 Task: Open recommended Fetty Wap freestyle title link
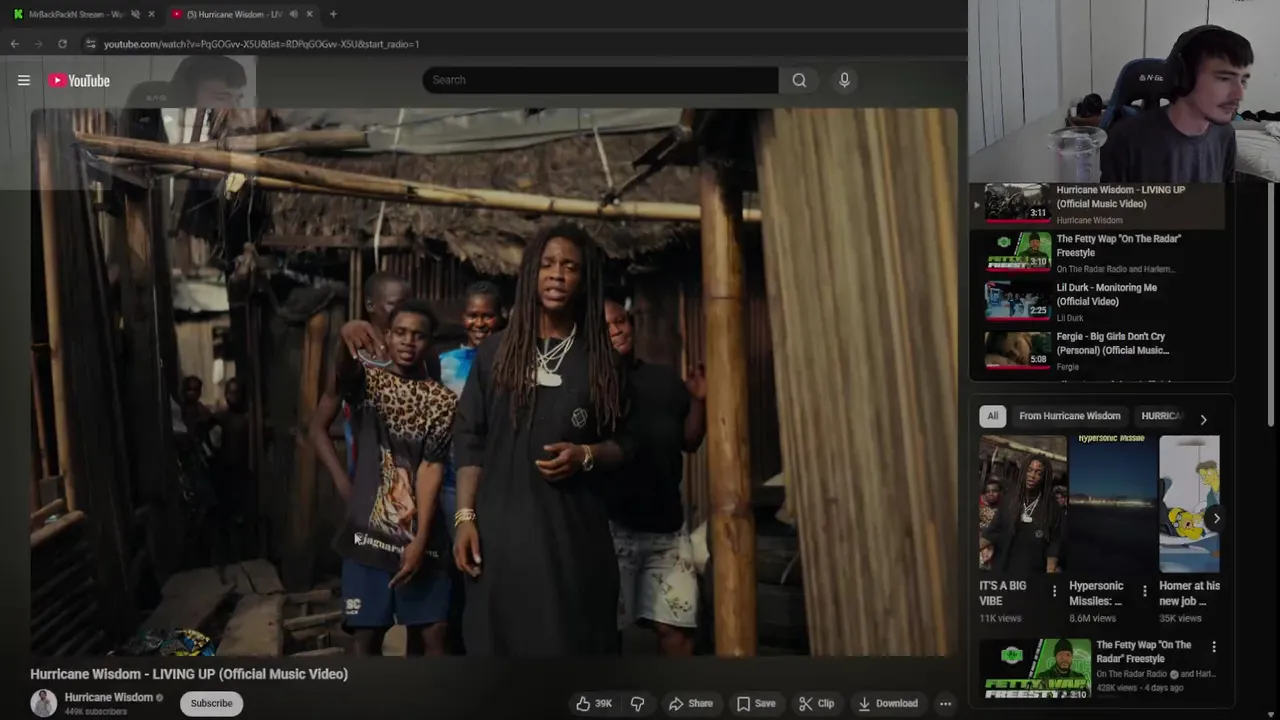point(1143,652)
